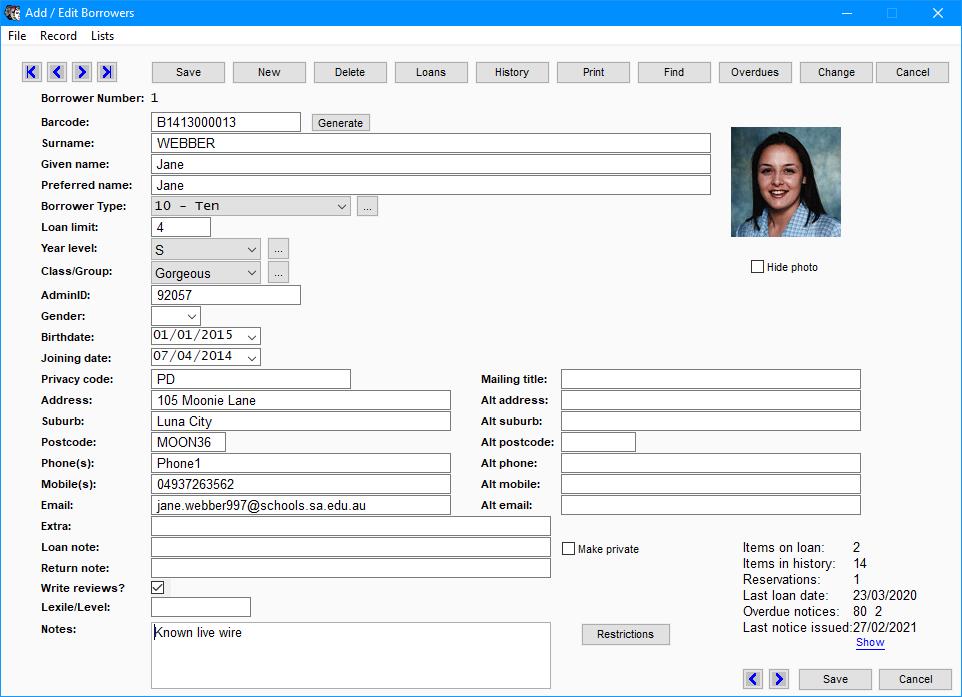962x697 pixels.
Task: Click bottom previous record arrow
Action: click(754, 679)
